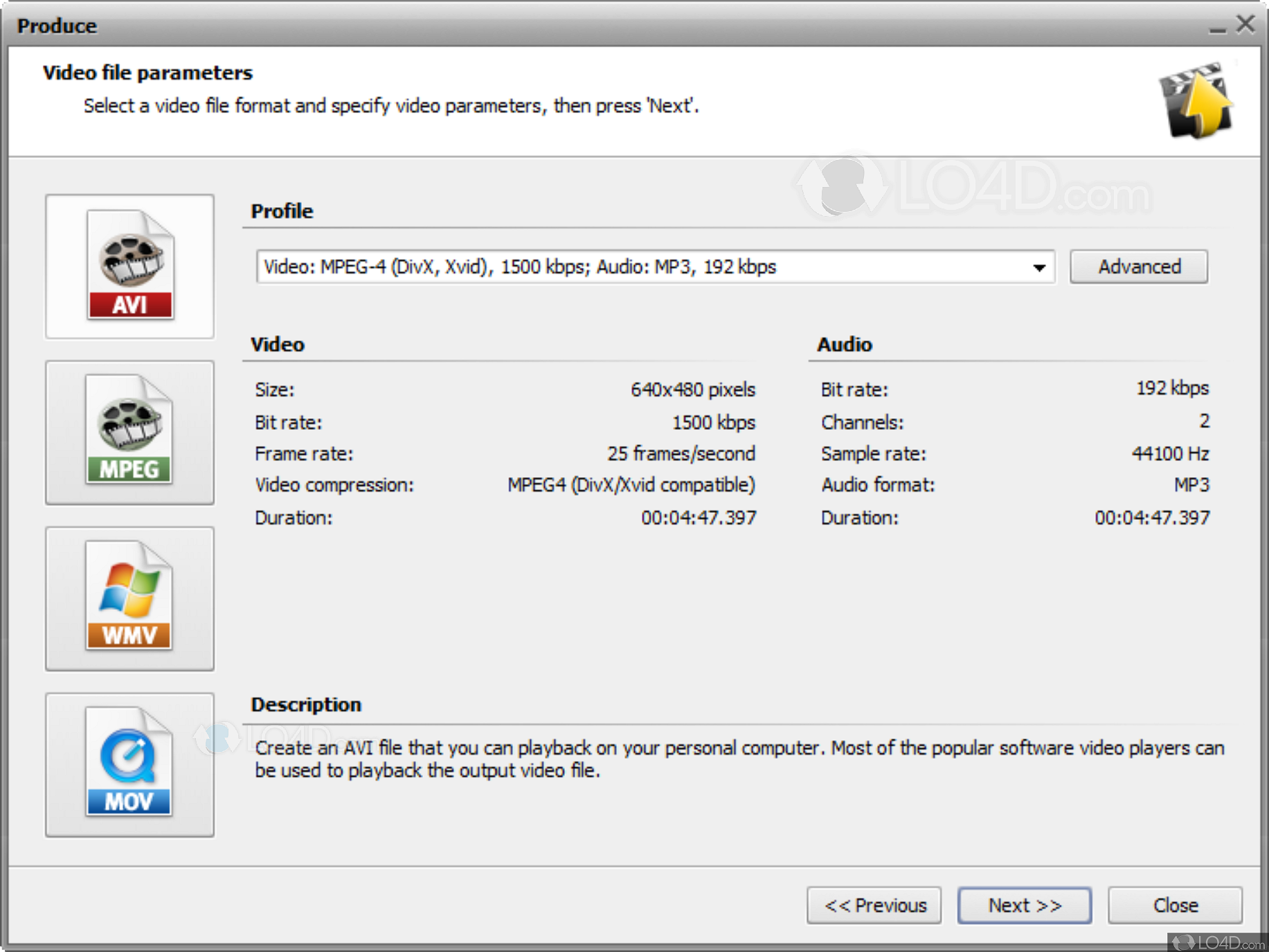Open Advanced encoding settings

point(1139,267)
